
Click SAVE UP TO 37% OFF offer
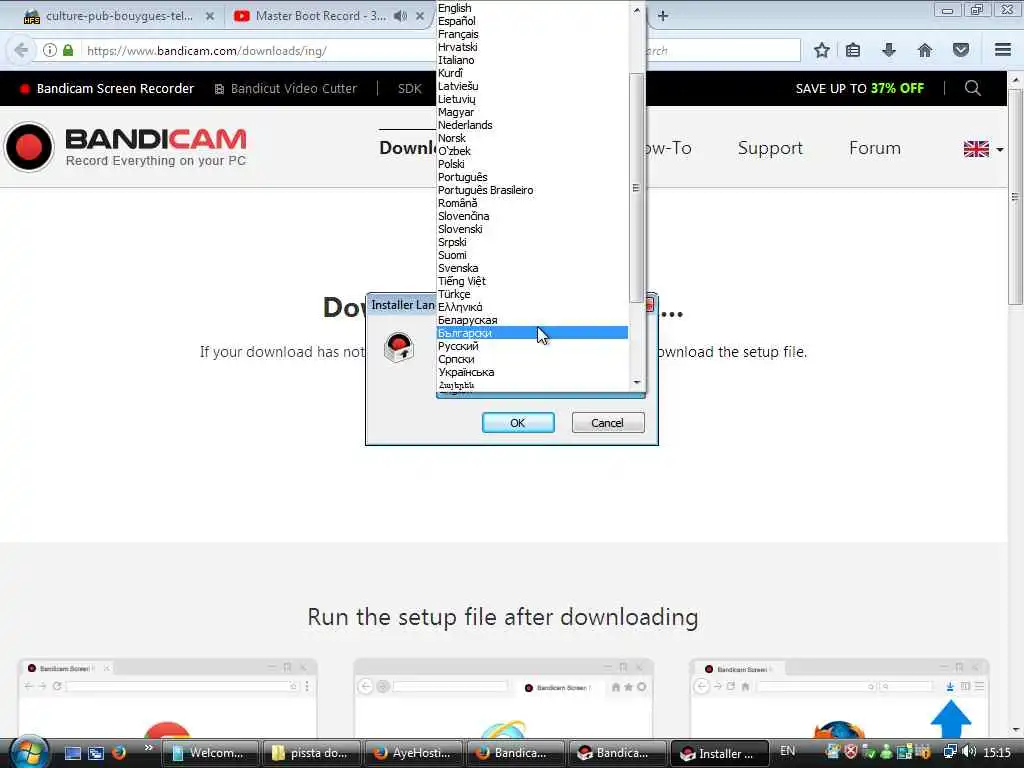pyautogui.click(x=859, y=88)
